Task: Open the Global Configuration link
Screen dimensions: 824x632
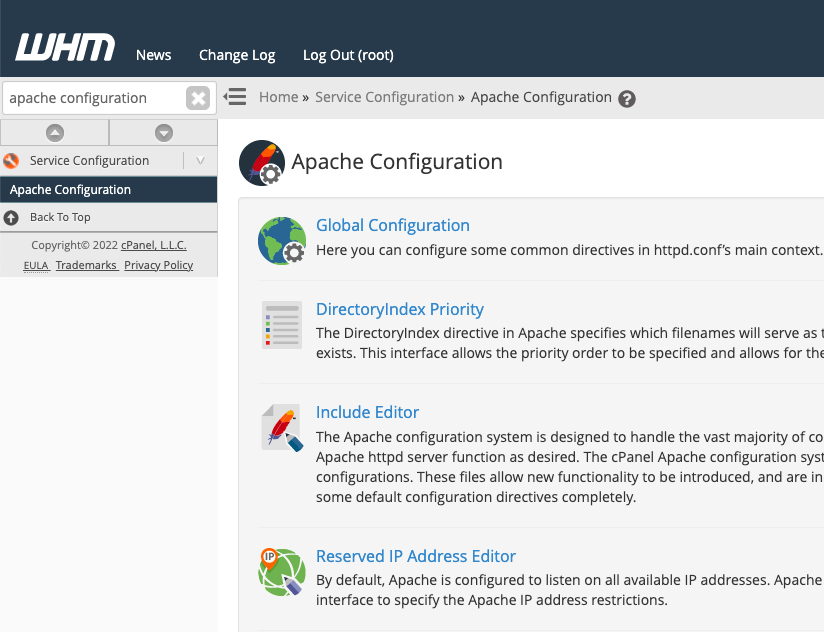Action: click(x=392, y=225)
